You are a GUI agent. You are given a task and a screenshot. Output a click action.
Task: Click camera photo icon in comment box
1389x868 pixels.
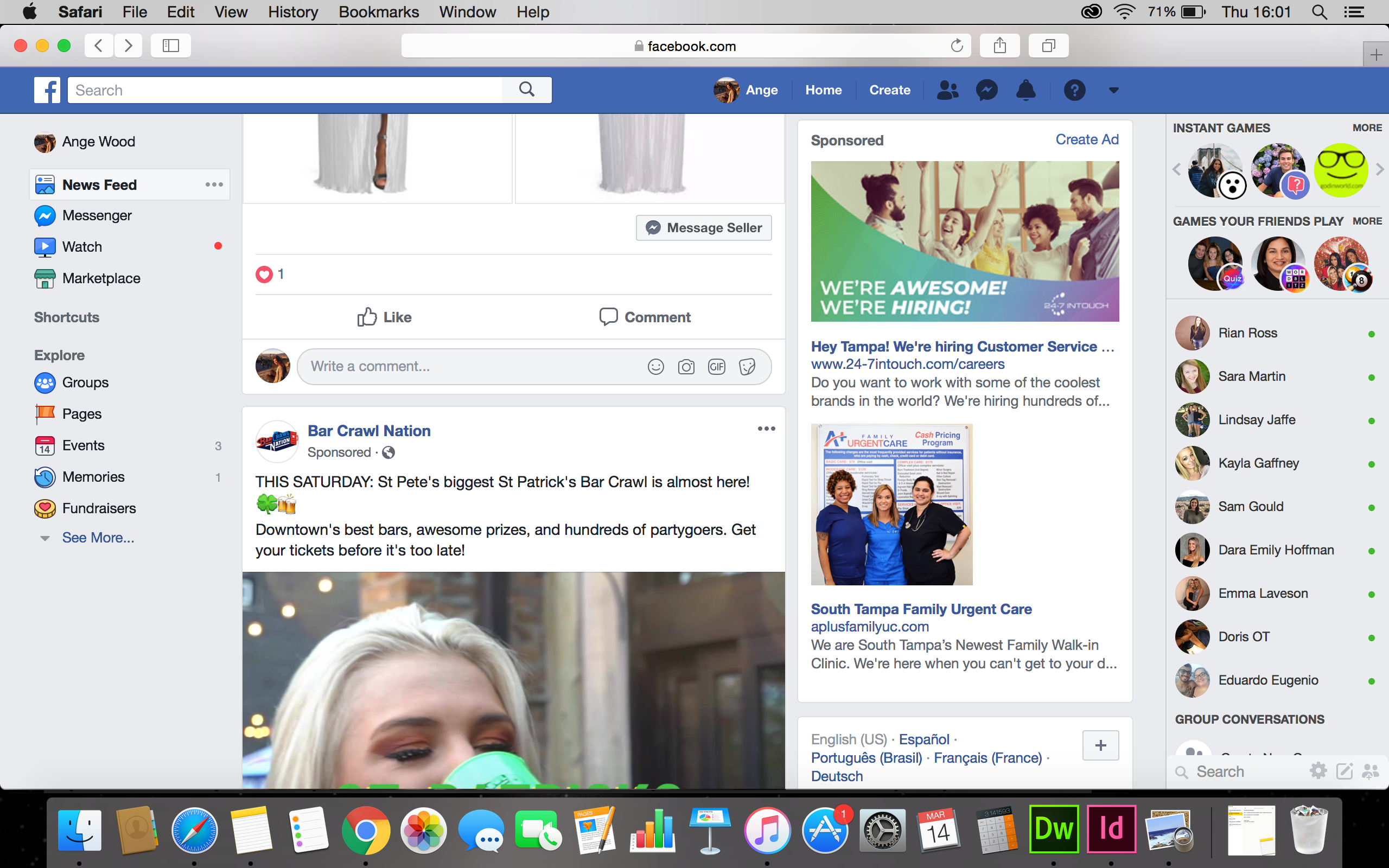(x=686, y=366)
